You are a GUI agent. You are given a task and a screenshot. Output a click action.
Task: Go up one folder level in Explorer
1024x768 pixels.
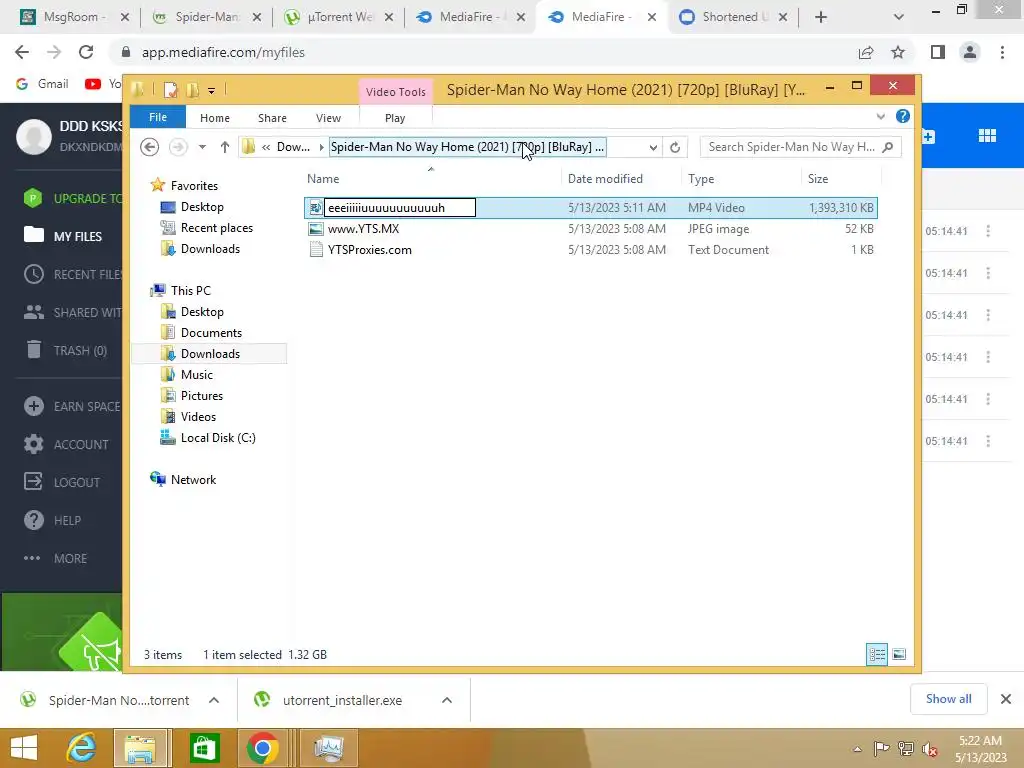click(225, 147)
